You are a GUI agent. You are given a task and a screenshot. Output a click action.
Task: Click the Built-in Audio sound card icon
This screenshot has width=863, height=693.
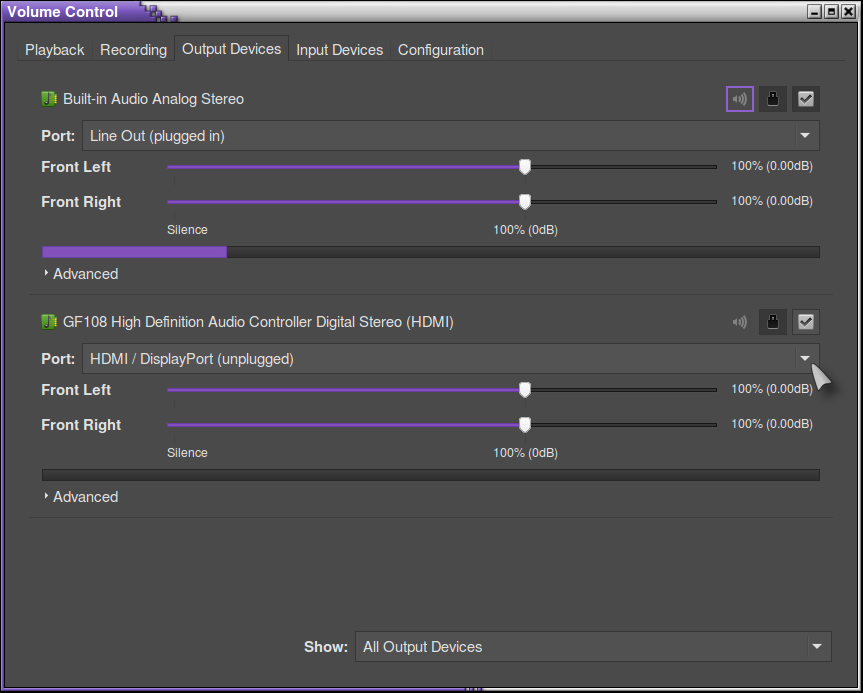coord(49,99)
